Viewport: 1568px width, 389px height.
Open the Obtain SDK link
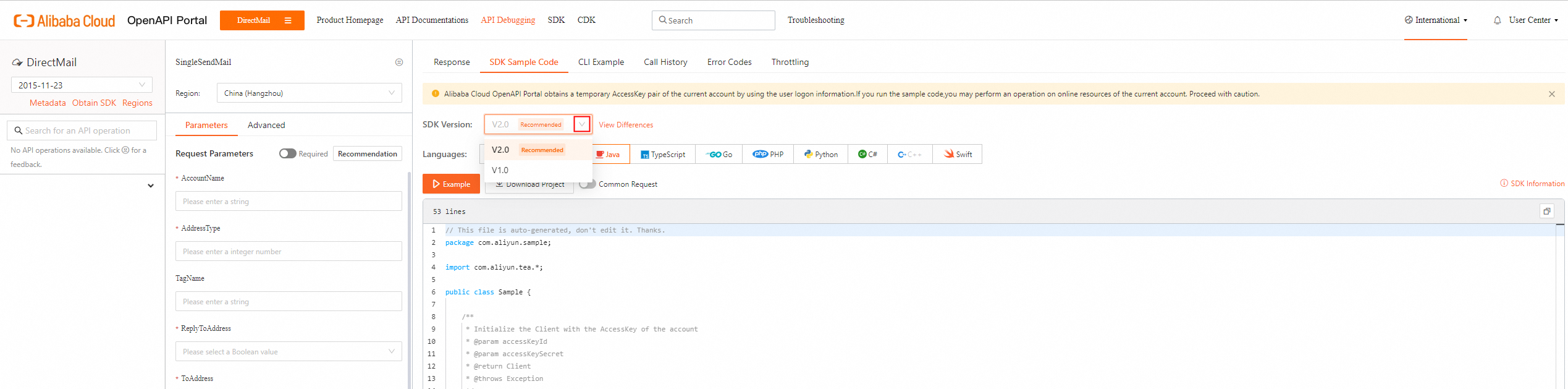(x=94, y=103)
